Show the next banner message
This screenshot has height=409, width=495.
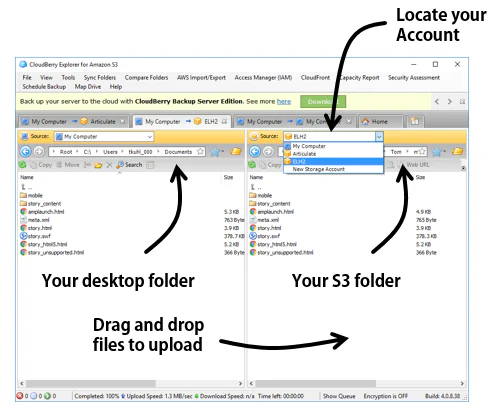point(450,102)
